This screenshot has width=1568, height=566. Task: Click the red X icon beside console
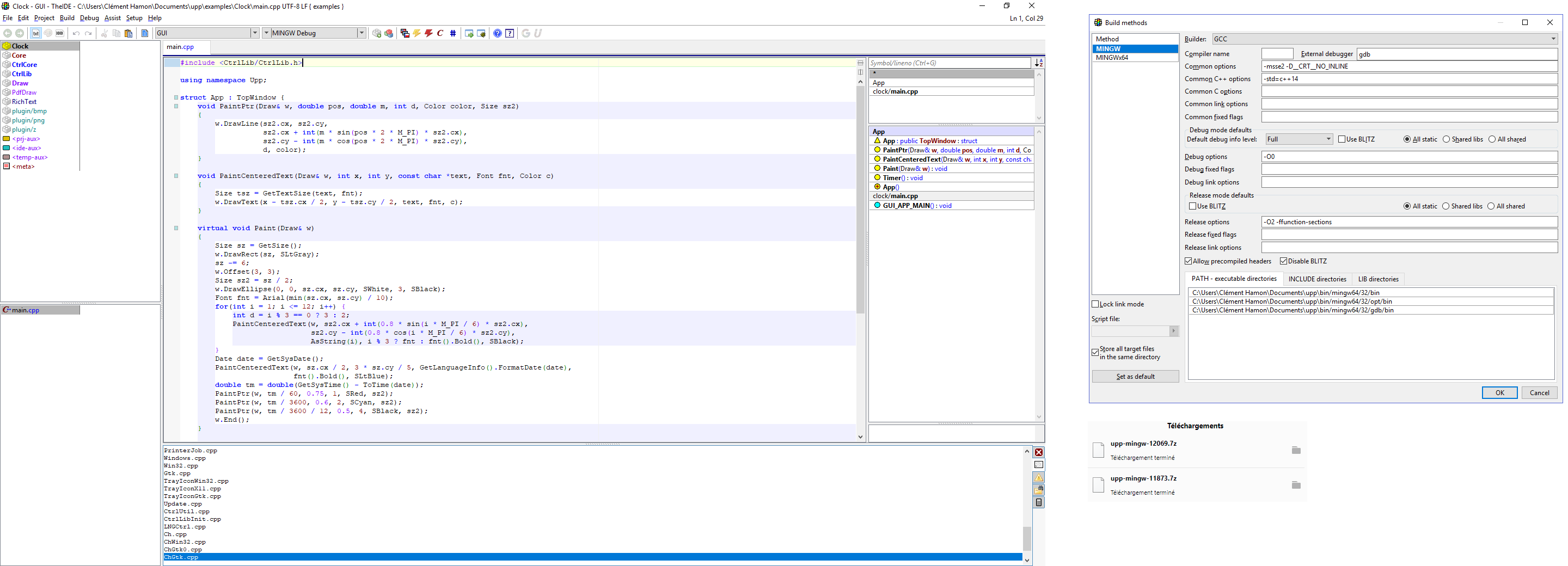coord(1038,452)
